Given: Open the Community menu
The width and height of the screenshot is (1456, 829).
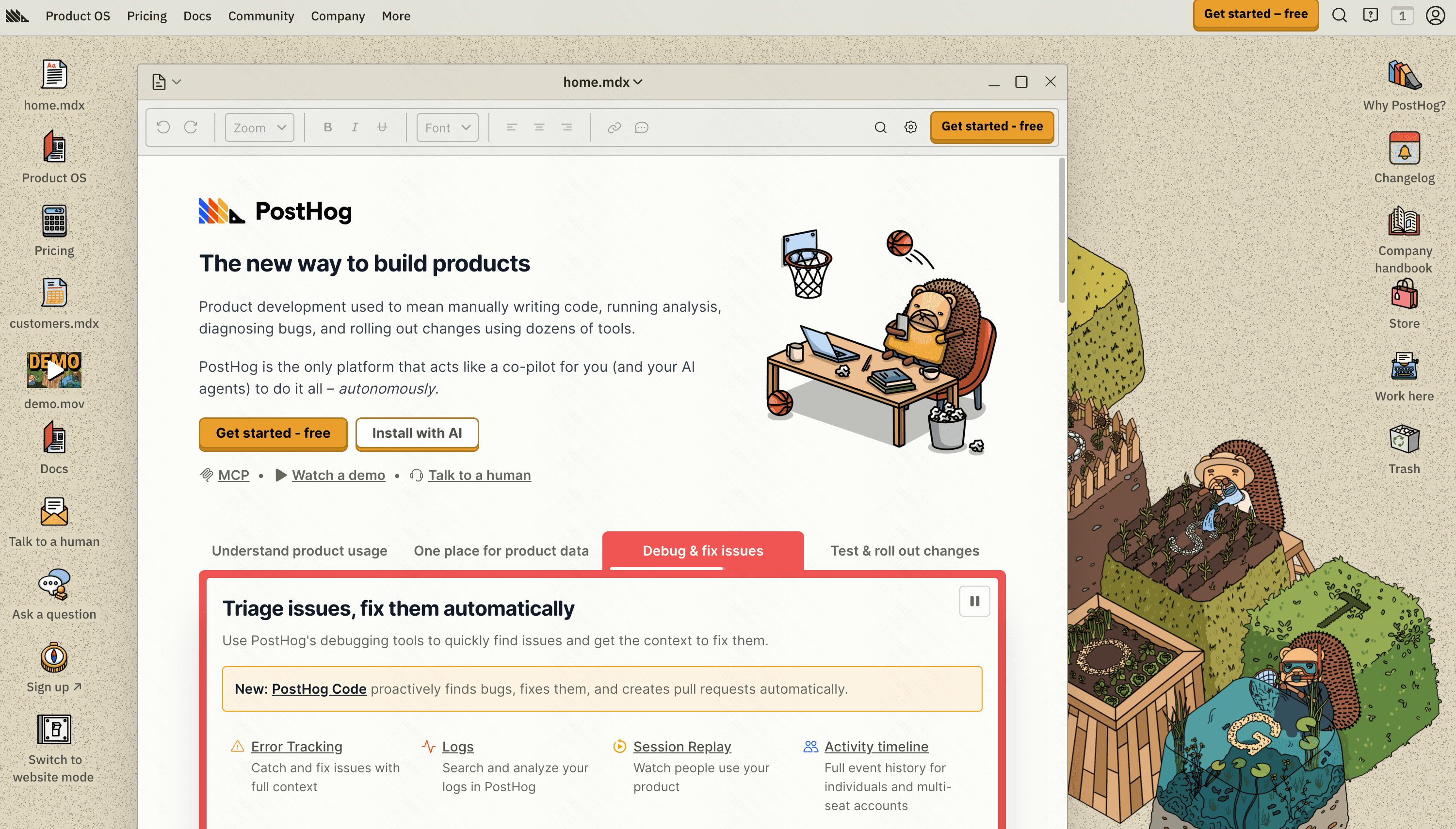Looking at the screenshot, I should click(x=261, y=16).
